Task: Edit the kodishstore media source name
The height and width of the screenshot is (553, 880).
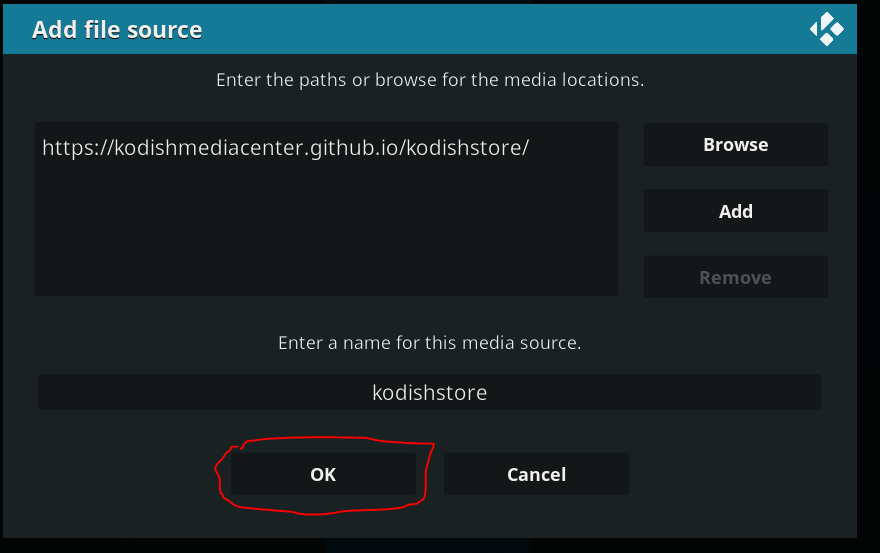Action: pyautogui.click(x=429, y=392)
